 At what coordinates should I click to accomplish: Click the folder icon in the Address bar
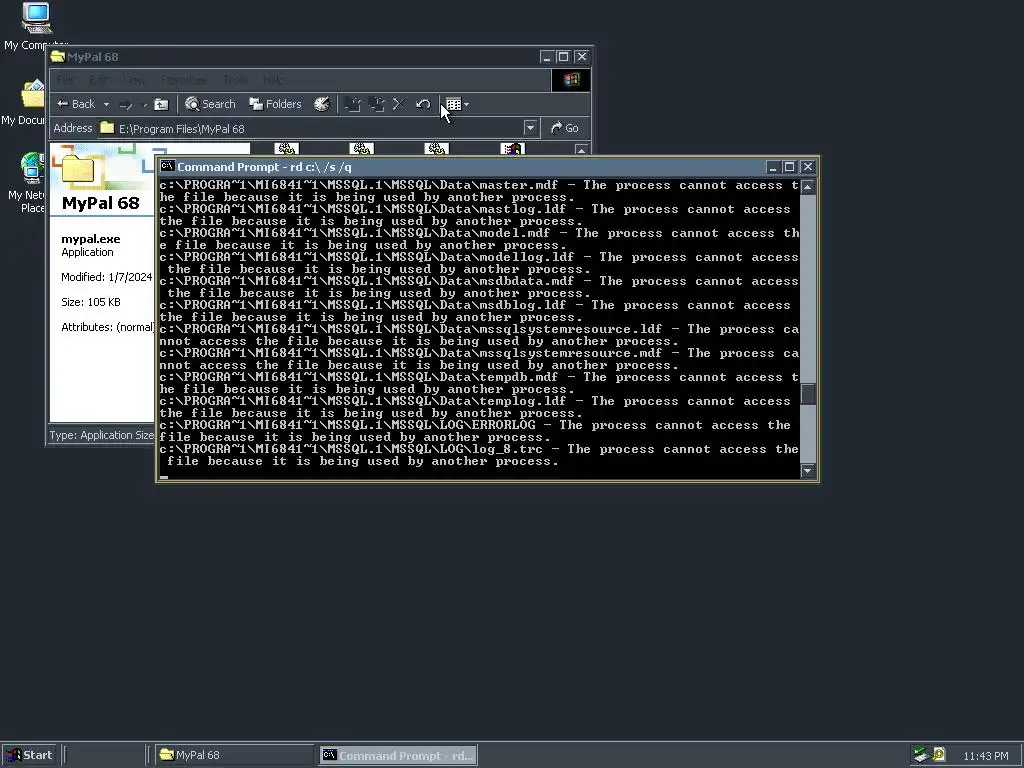(x=107, y=128)
